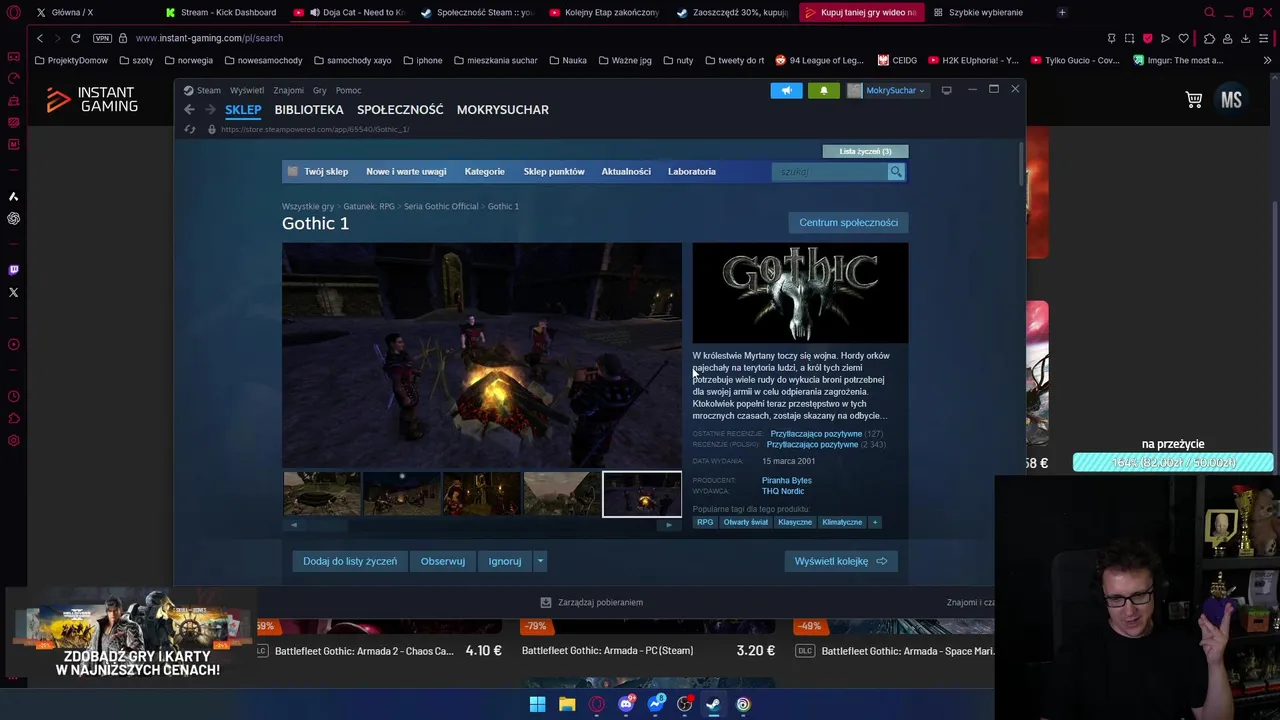Open the Znajomi menu
Screen dimensions: 1280x720
click(288, 90)
